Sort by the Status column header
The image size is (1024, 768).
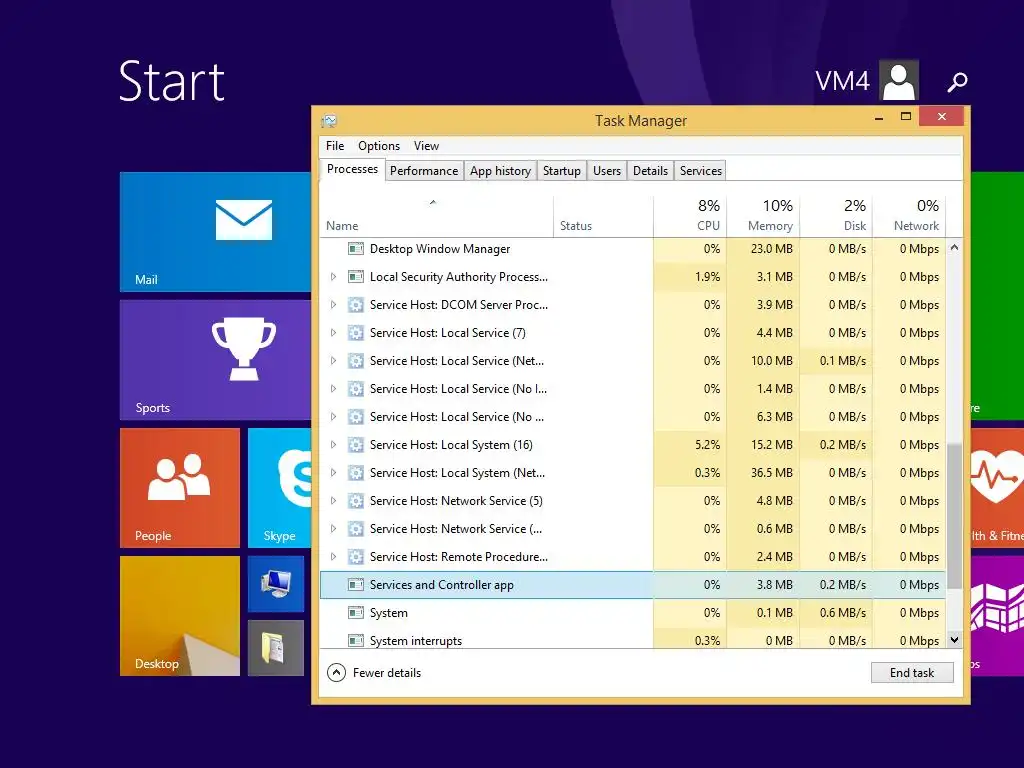(x=603, y=216)
